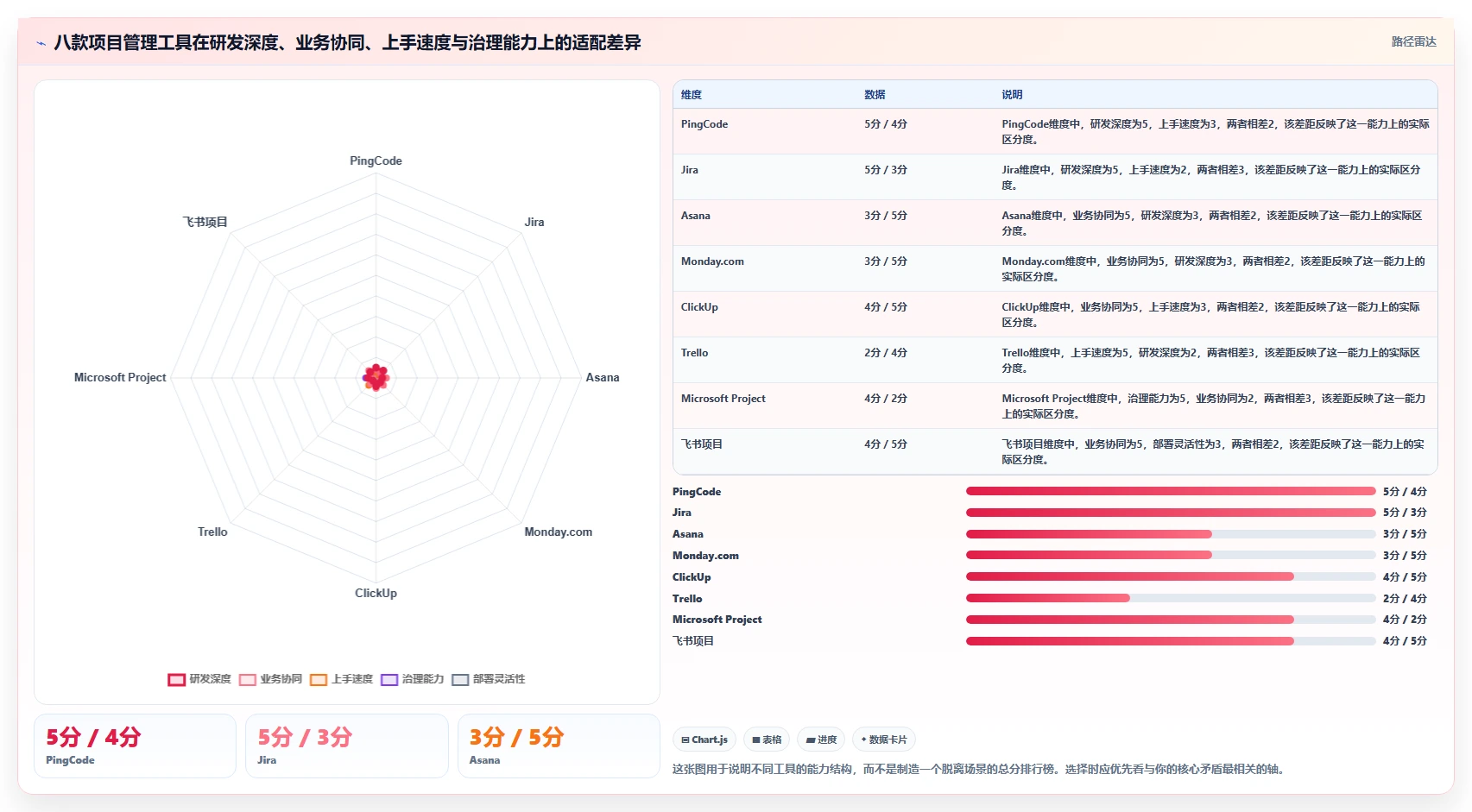Image resolution: width=1472 pixels, height=812 pixels.
Task: Click the small icon before the page title
Action: click(41, 43)
